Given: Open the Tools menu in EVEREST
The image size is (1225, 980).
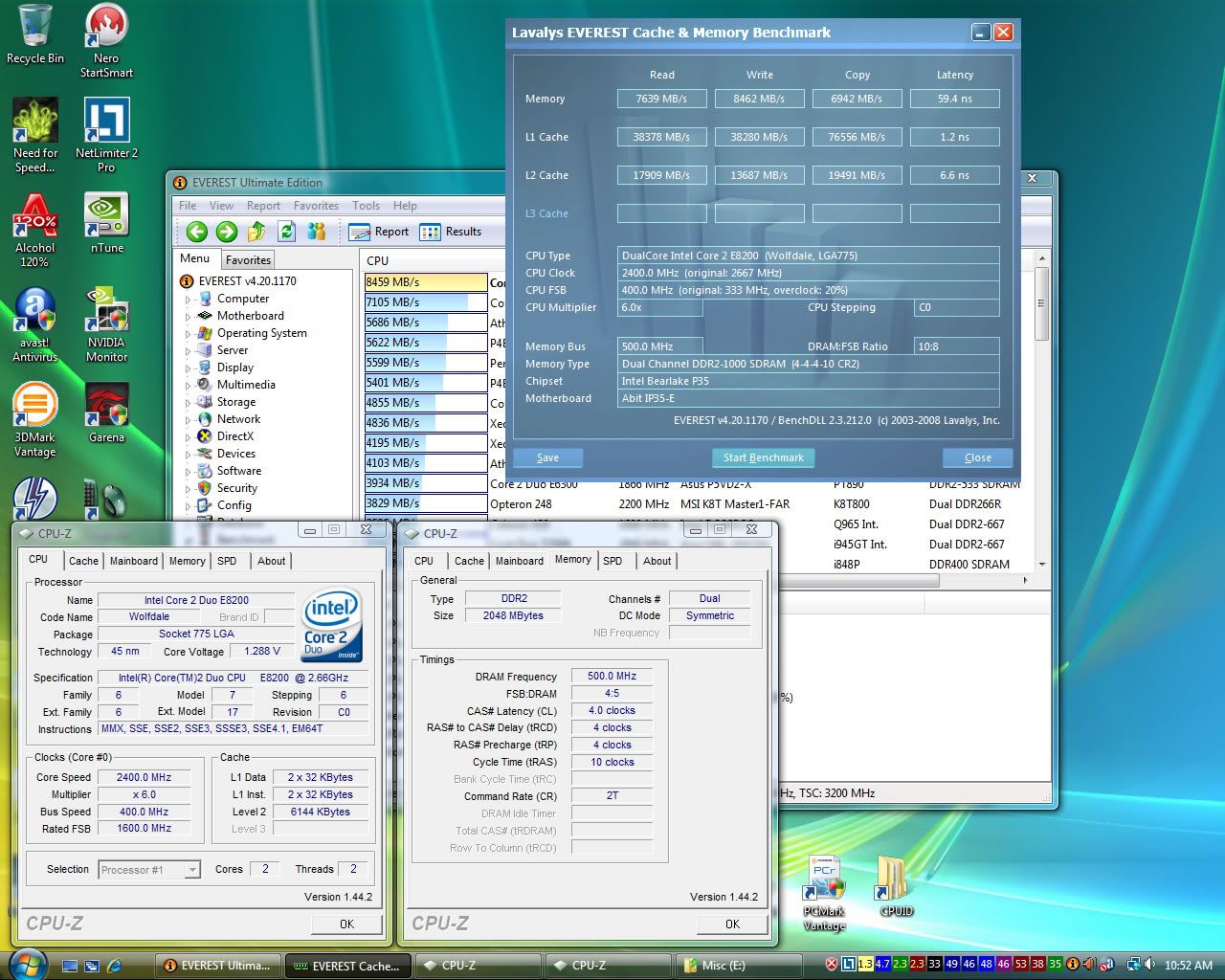Looking at the screenshot, I should pyautogui.click(x=366, y=206).
